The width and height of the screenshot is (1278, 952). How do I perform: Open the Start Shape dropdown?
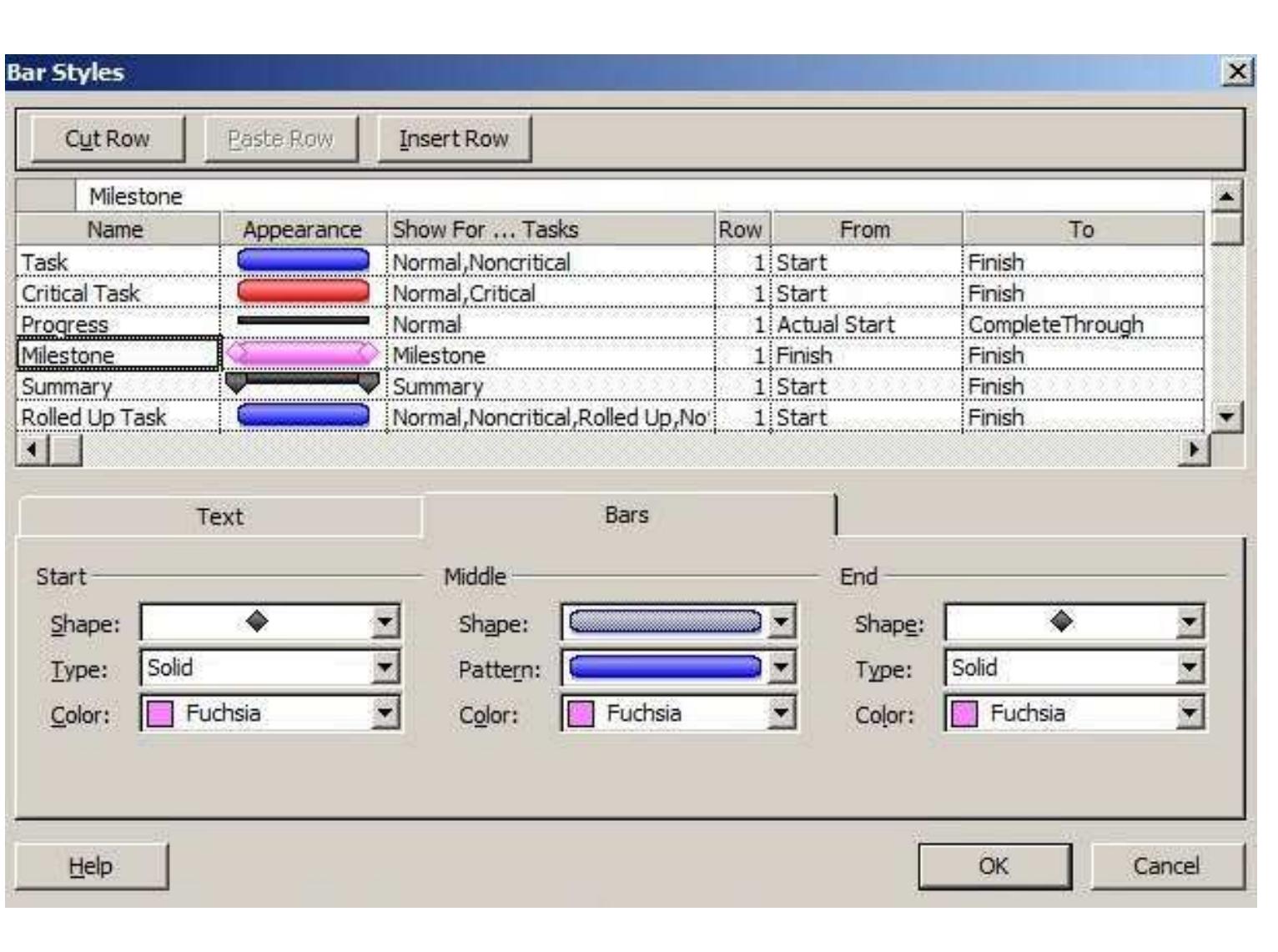385,622
